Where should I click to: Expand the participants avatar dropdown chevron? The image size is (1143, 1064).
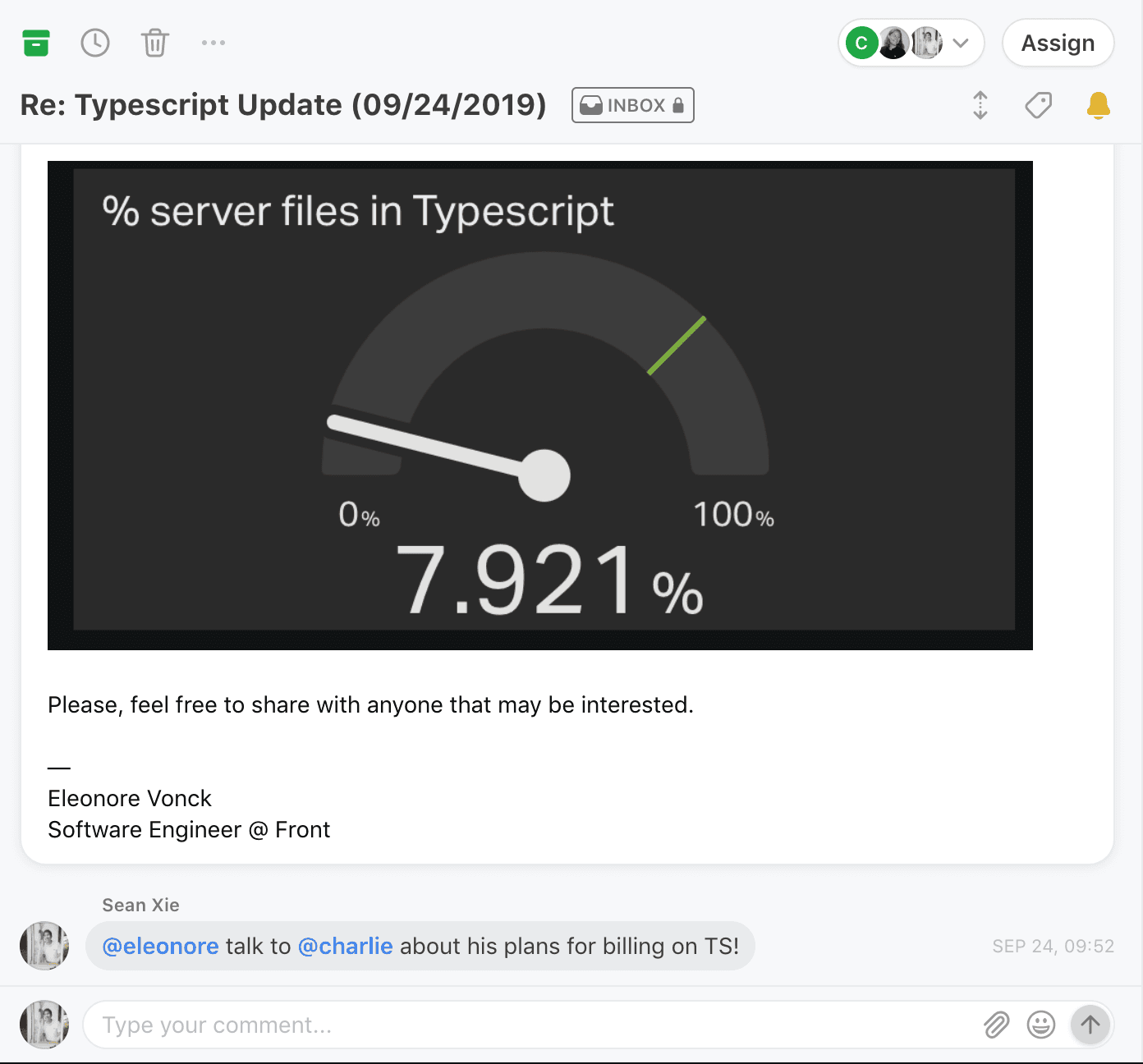pyautogui.click(x=961, y=43)
